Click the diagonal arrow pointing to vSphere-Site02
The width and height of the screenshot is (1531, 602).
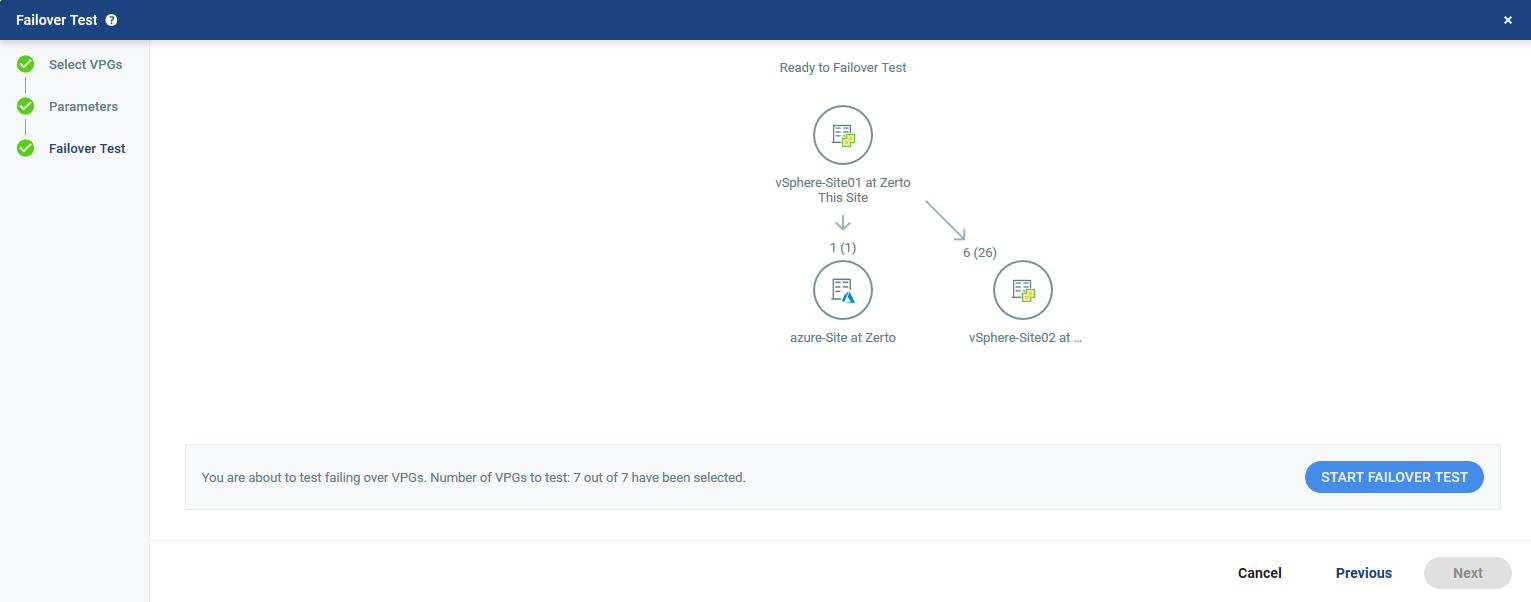[945, 220]
